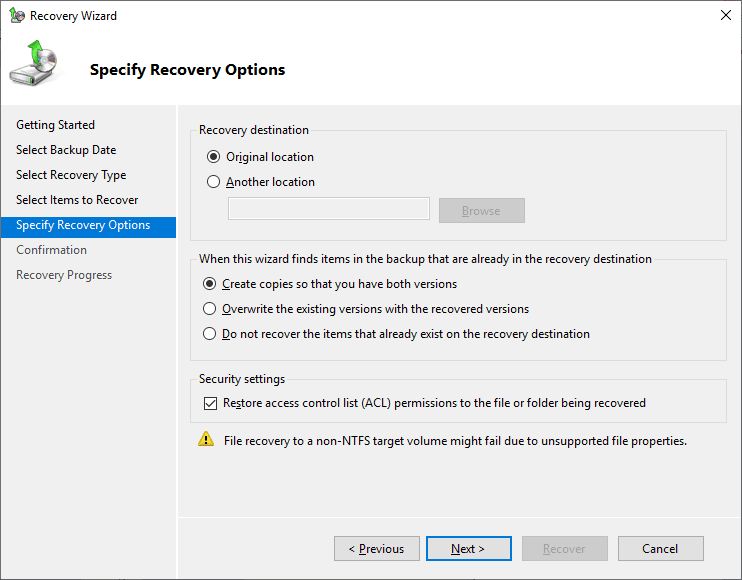Close the Recovery Wizard window
Viewport: 742px width, 580px height.
pyautogui.click(x=726, y=15)
